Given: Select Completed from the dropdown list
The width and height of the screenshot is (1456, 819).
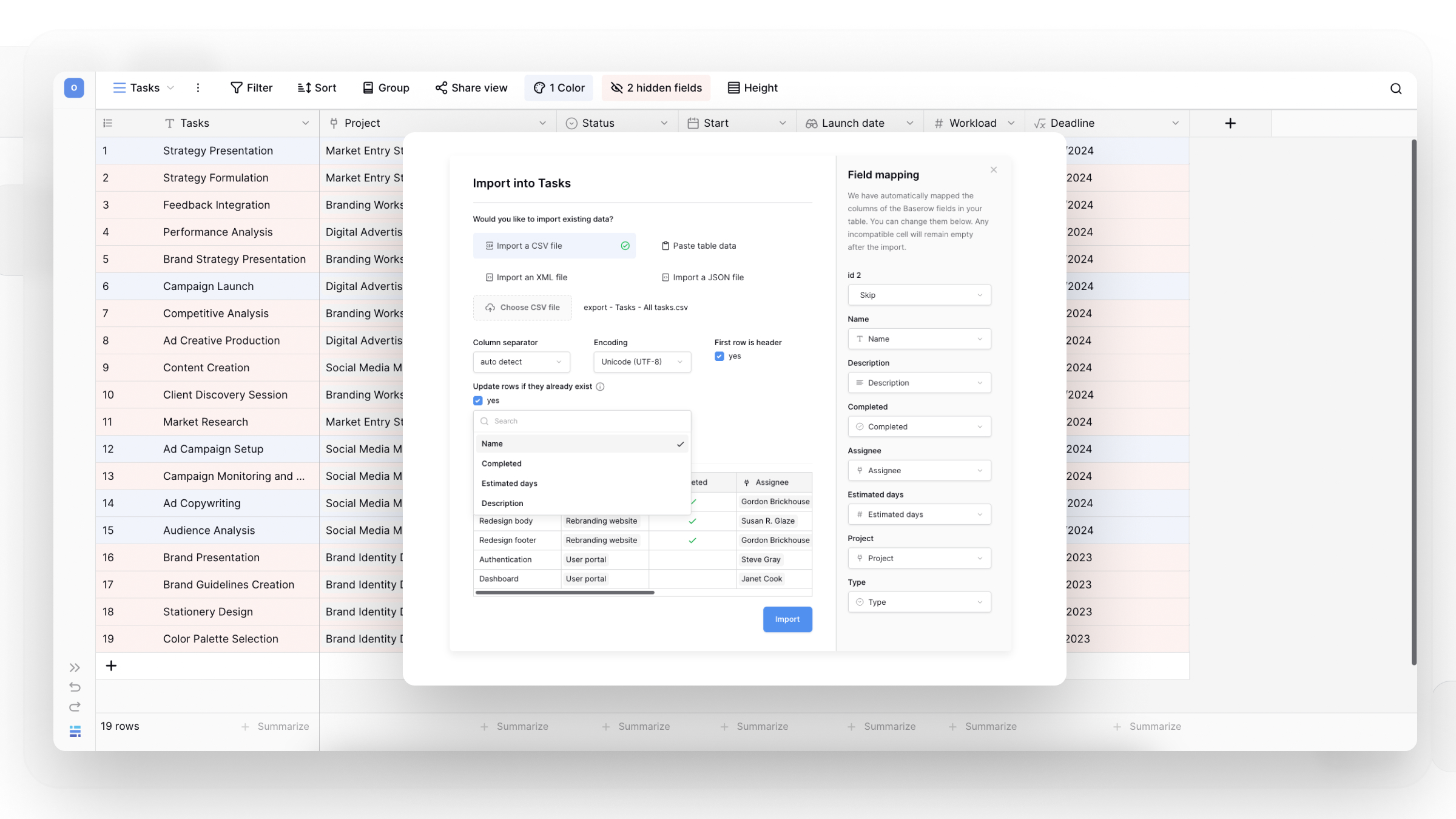Looking at the screenshot, I should pos(501,463).
